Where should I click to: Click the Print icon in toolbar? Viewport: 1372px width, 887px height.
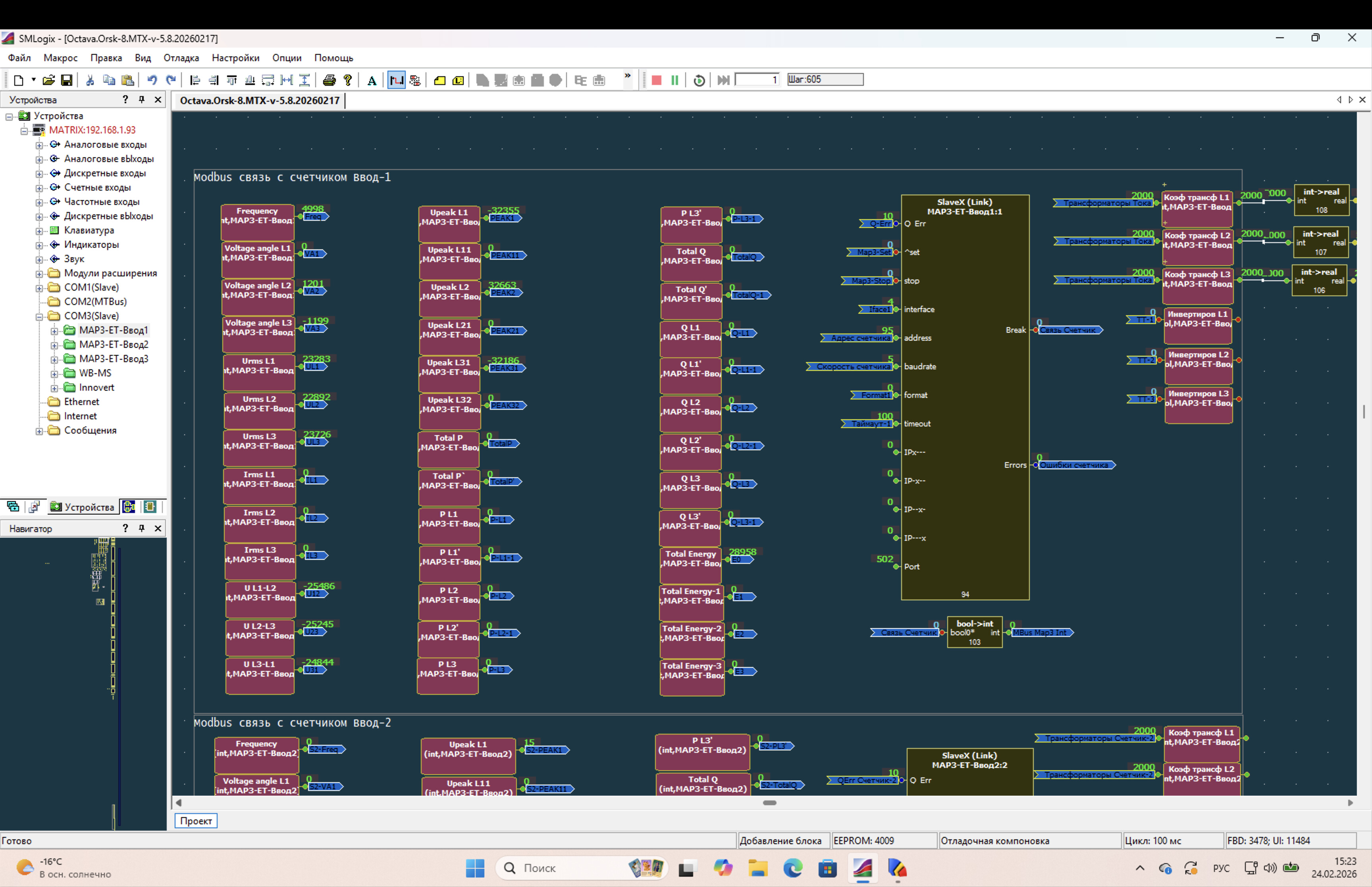329,80
